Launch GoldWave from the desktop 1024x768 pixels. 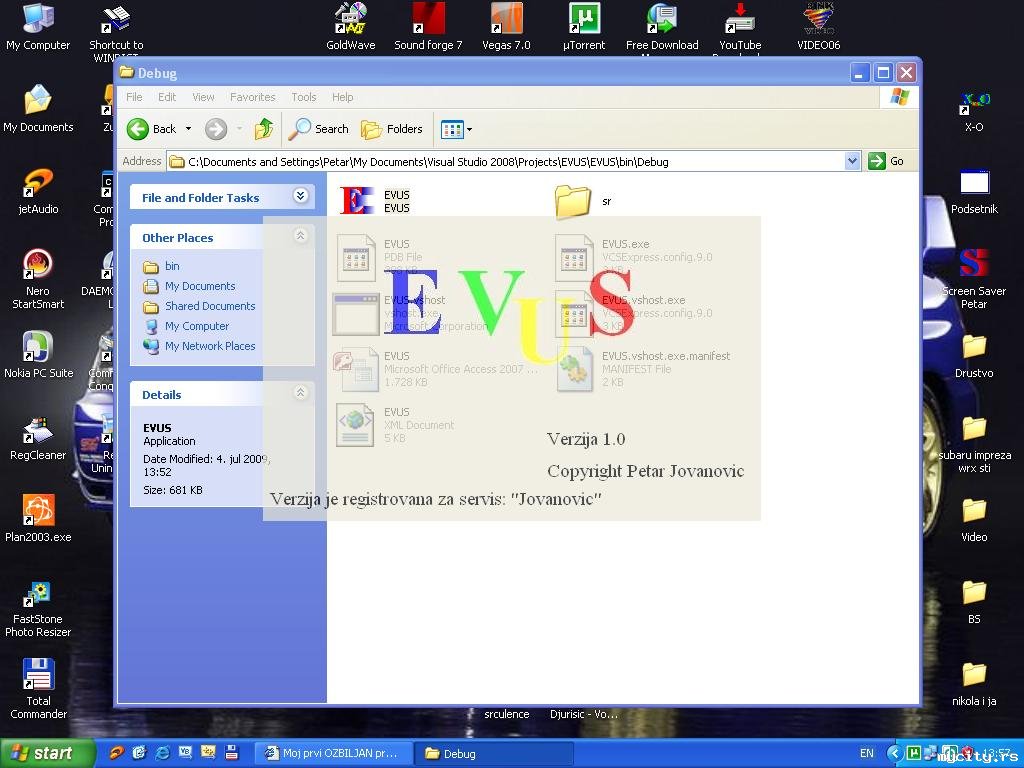pos(351,26)
